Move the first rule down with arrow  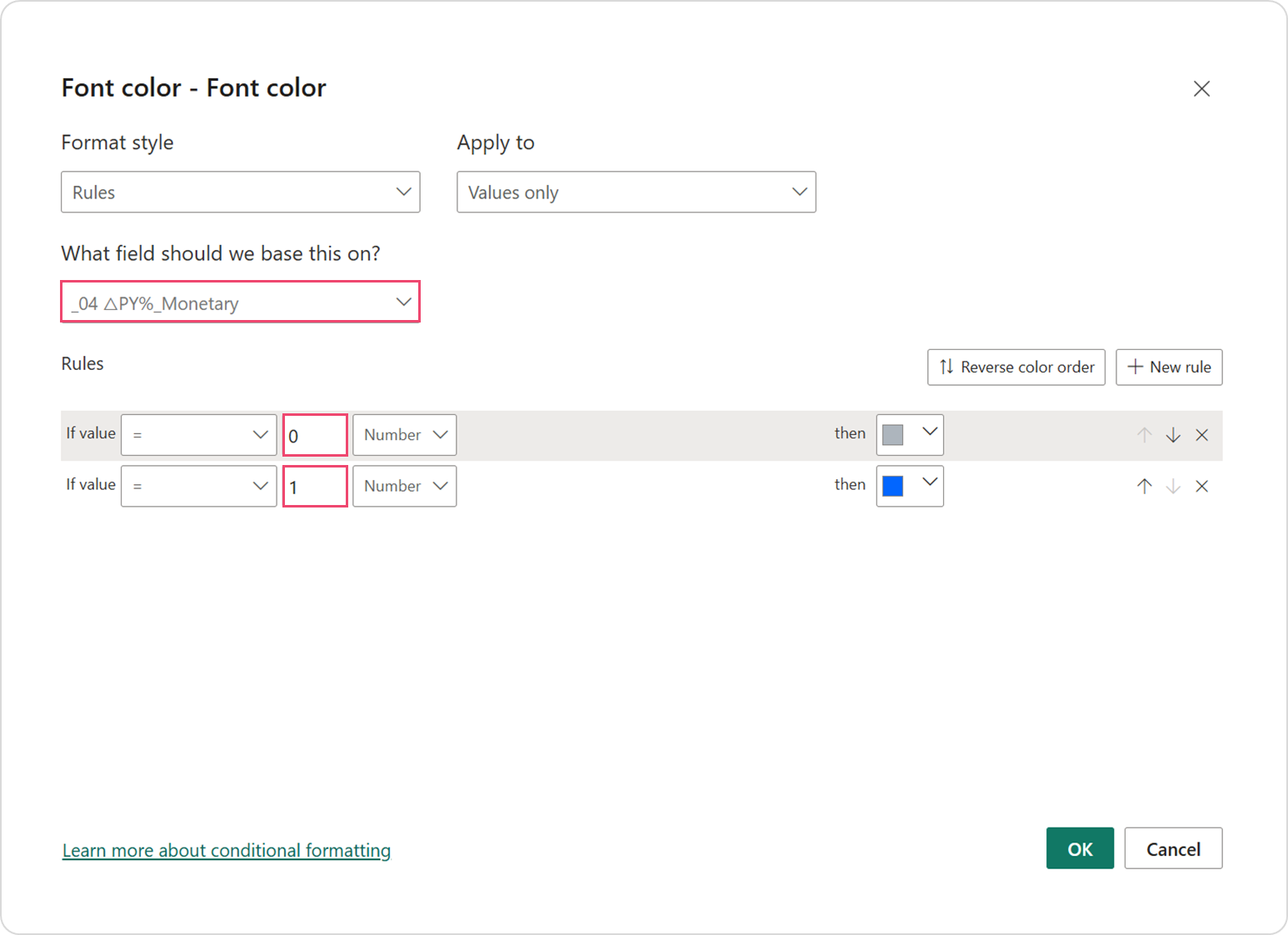point(1173,435)
